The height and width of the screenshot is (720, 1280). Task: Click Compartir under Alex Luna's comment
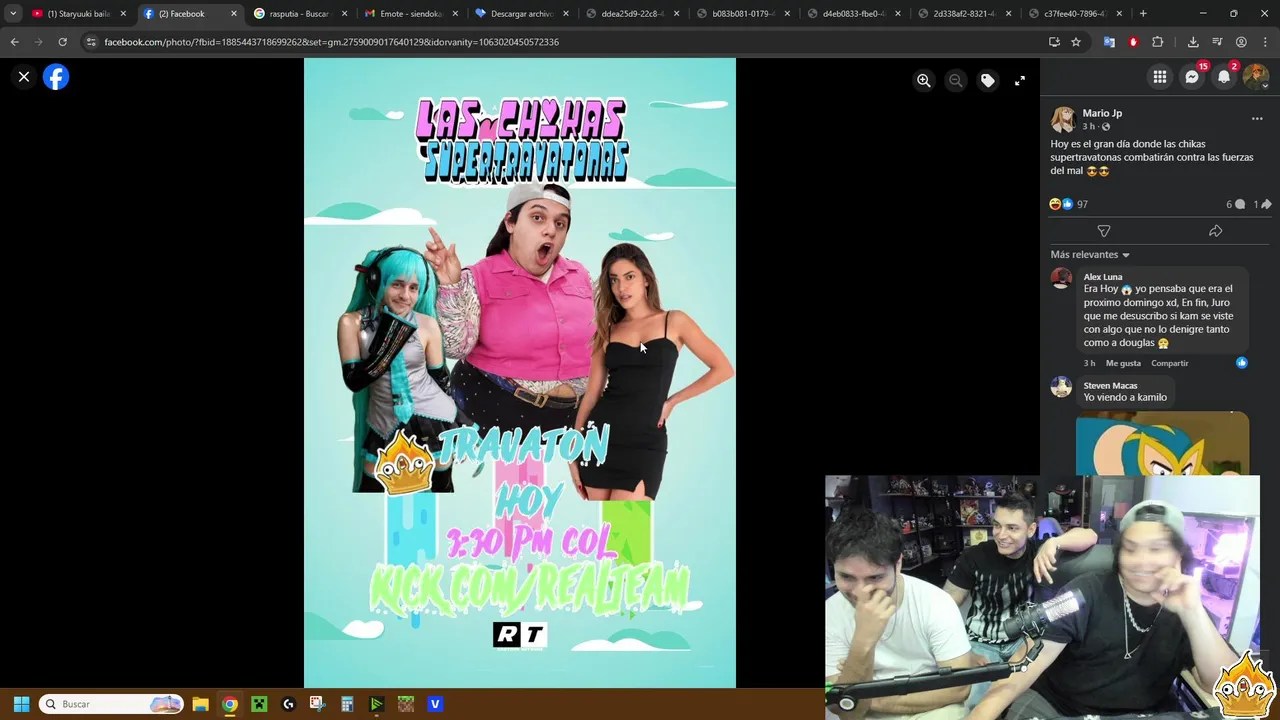[1170, 363]
